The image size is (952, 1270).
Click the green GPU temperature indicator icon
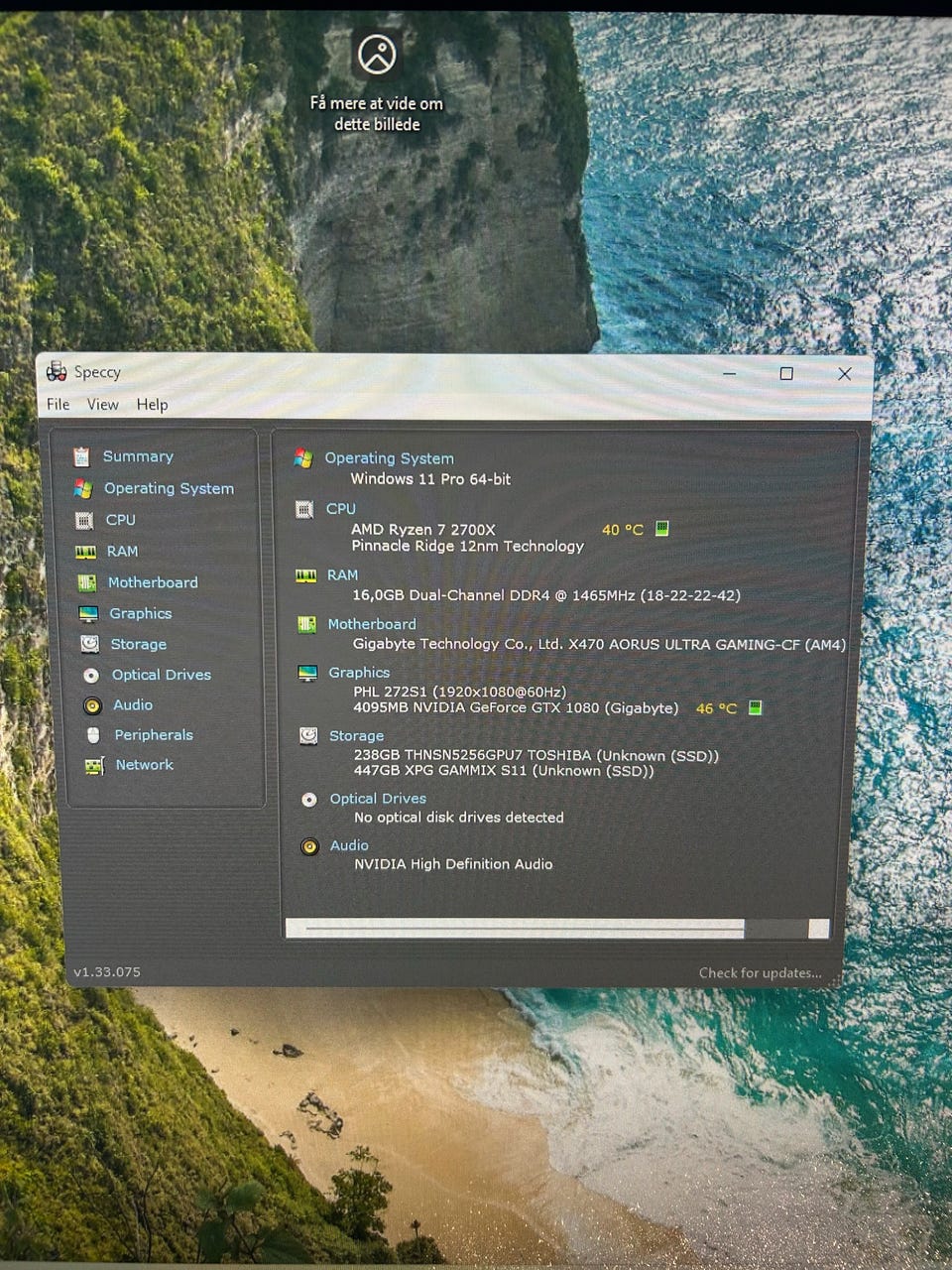755,707
